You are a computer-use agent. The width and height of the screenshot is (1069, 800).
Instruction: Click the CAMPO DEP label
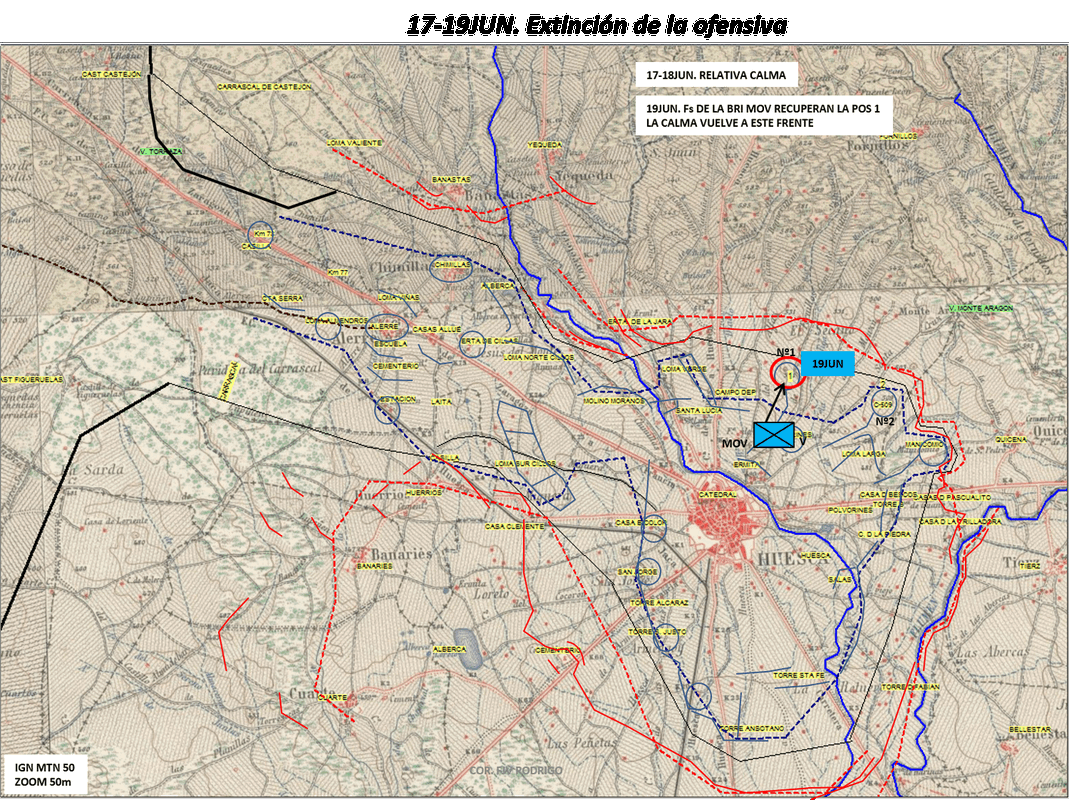pyautogui.click(x=735, y=392)
